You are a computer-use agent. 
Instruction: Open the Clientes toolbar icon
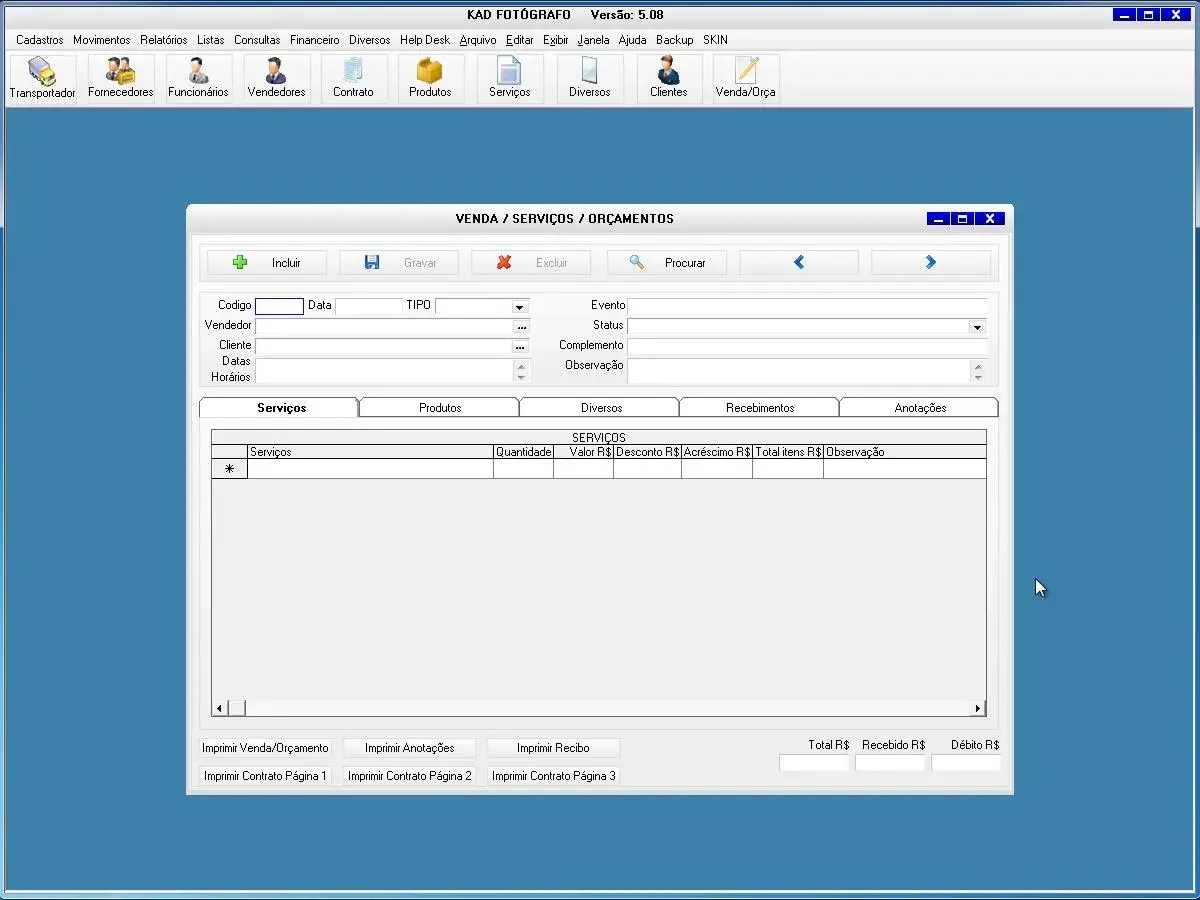668,78
